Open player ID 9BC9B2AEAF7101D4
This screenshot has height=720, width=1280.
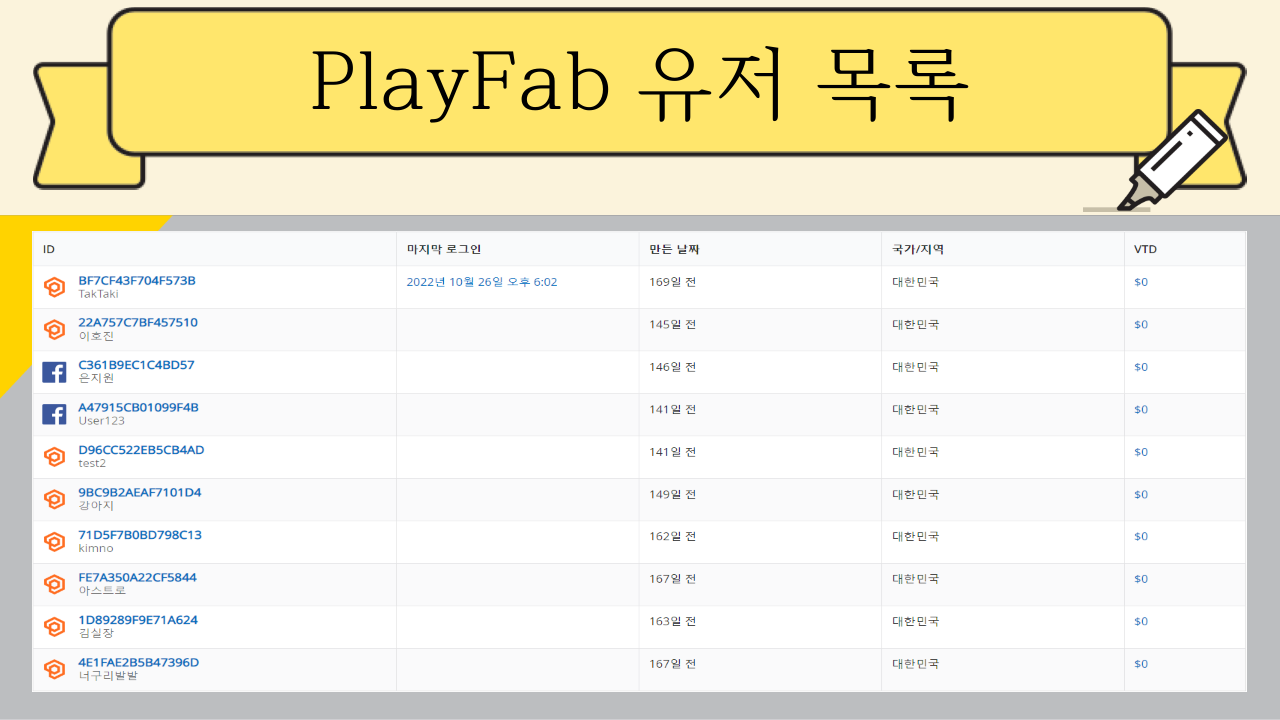tap(140, 493)
